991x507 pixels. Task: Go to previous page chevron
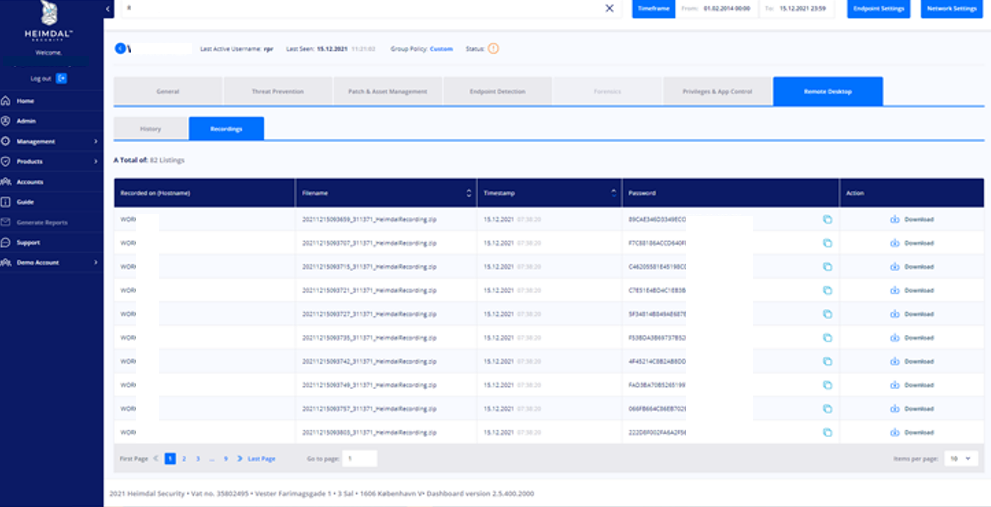(x=156, y=458)
